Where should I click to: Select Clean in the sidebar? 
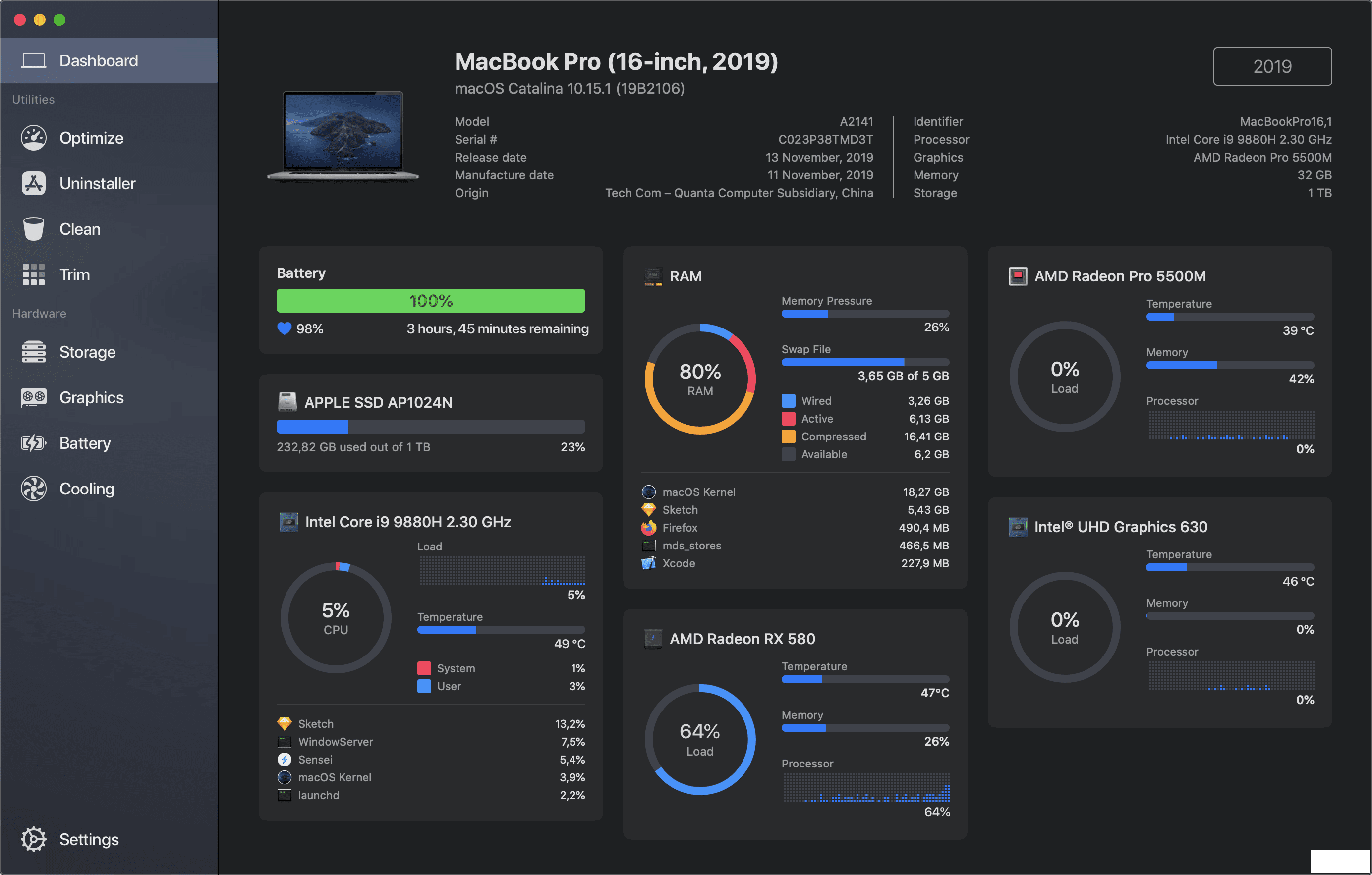(x=110, y=229)
